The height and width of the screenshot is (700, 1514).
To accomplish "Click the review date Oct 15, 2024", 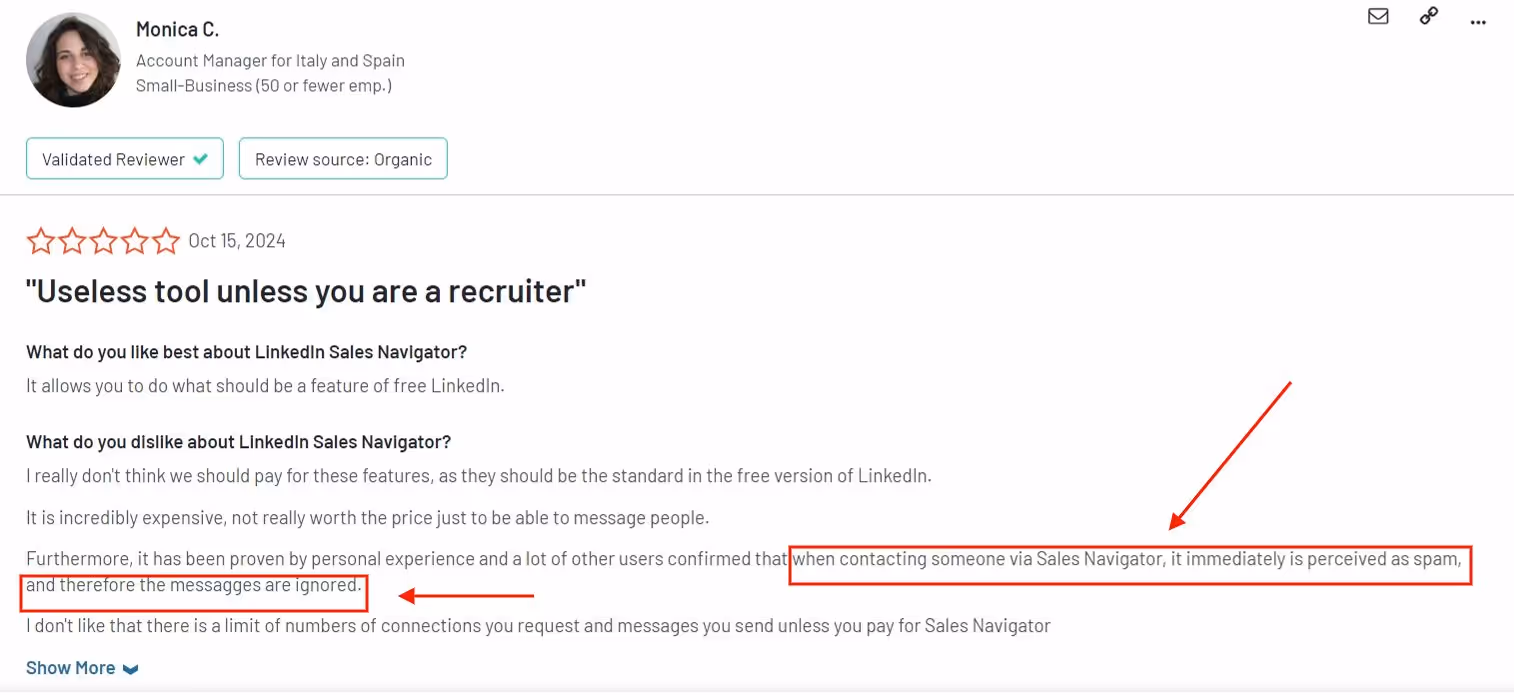I will click(x=235, y=240).
